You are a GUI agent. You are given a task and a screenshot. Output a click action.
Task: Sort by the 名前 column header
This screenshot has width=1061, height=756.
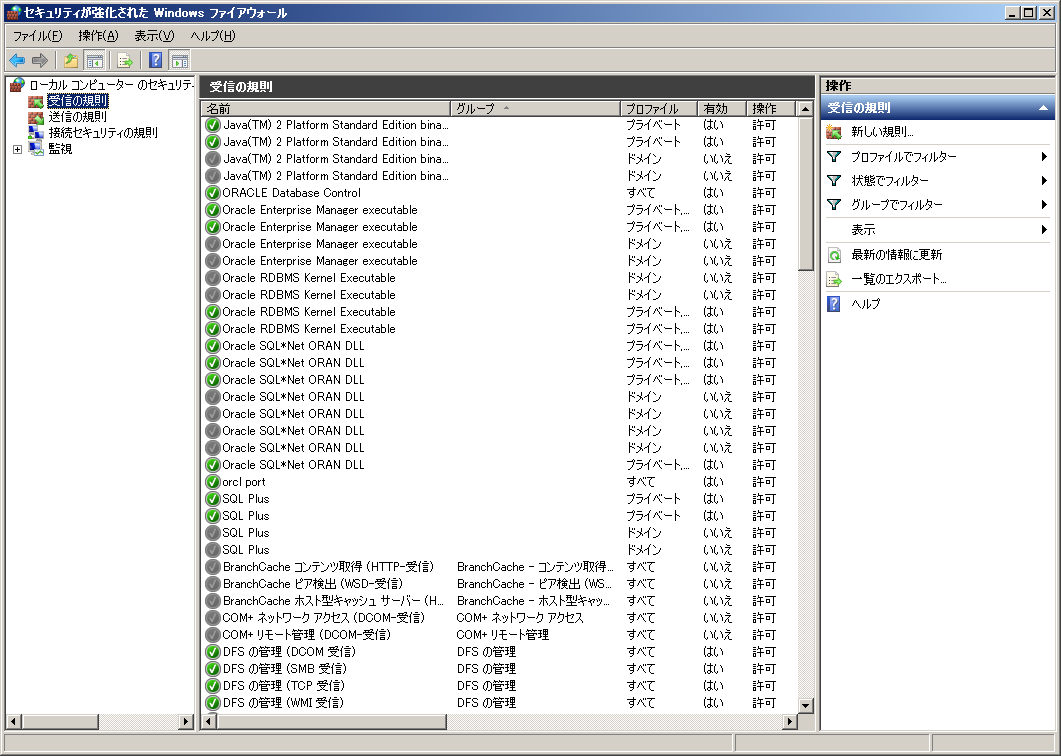tap(326, 108)
